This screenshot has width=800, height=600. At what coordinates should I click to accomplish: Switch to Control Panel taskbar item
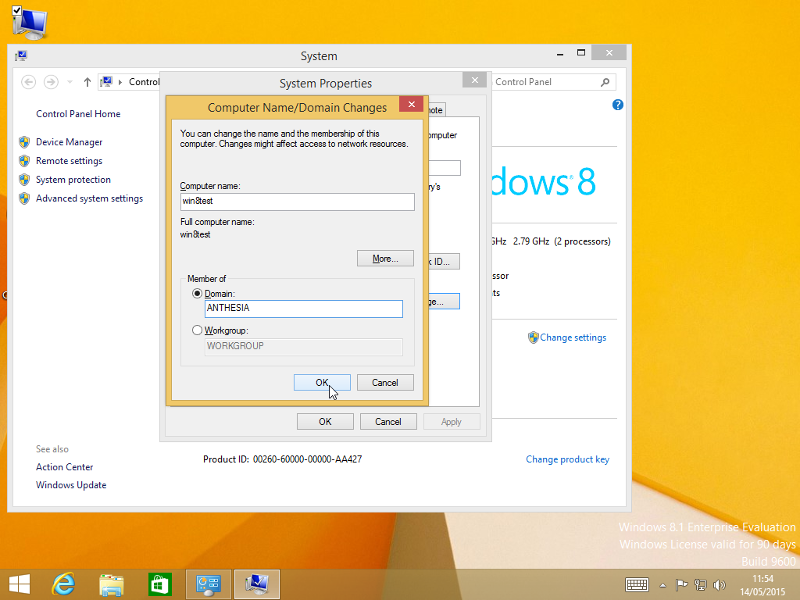(x=208, y=585)
